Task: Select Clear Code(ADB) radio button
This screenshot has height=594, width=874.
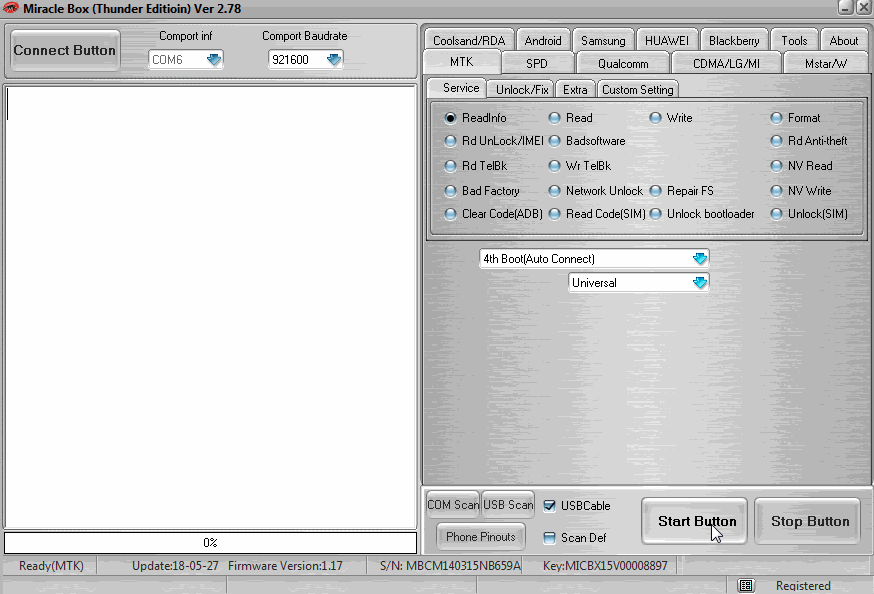Action: [450, 214]
